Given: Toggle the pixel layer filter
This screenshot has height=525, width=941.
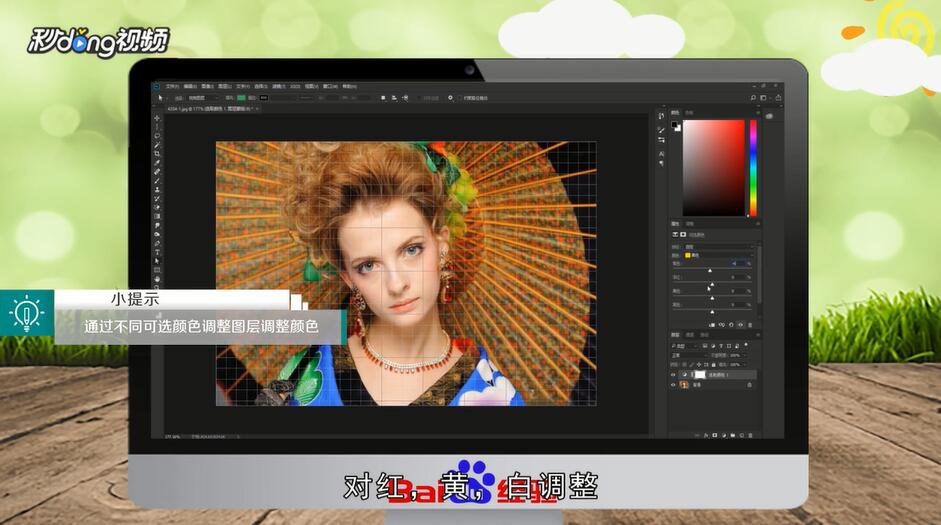Looking at the screenshot, I should [706, 346].
